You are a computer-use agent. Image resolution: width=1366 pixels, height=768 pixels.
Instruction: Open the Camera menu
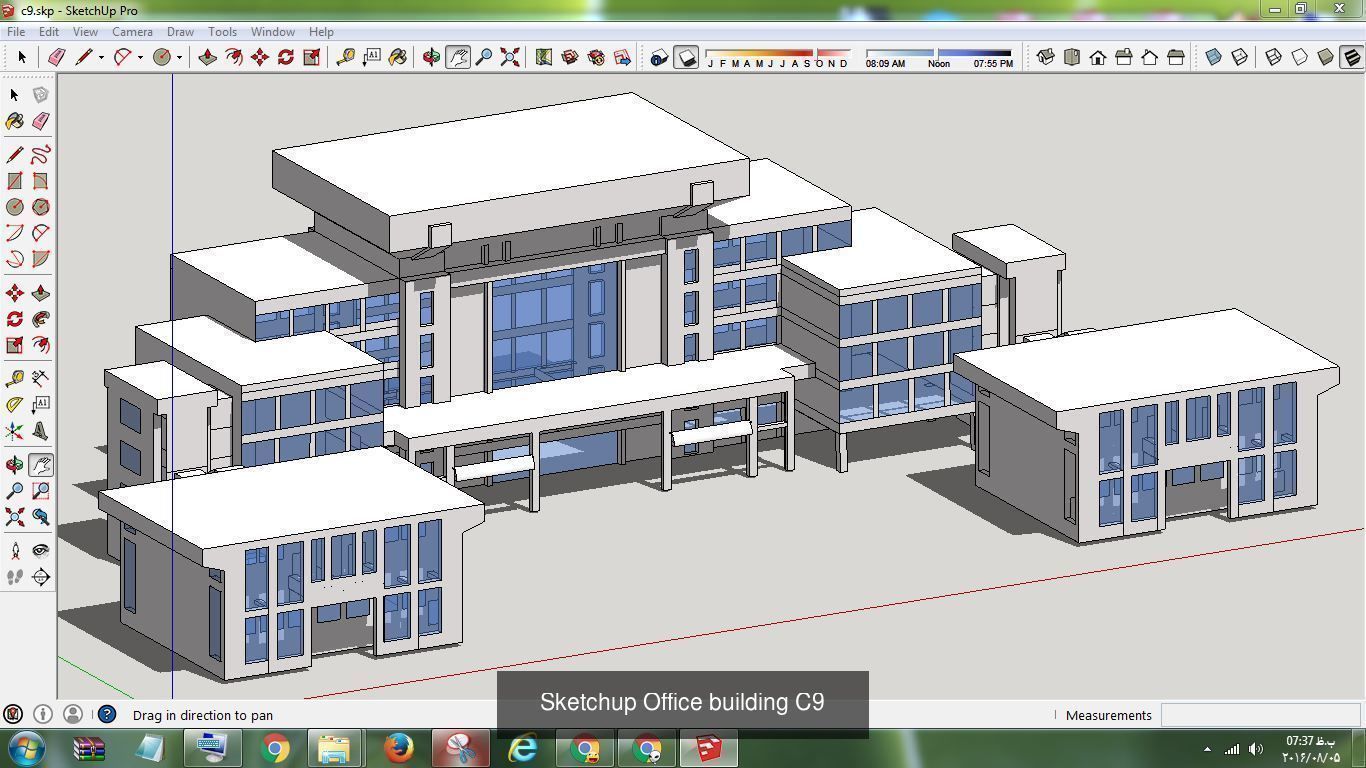pos(132,32)
